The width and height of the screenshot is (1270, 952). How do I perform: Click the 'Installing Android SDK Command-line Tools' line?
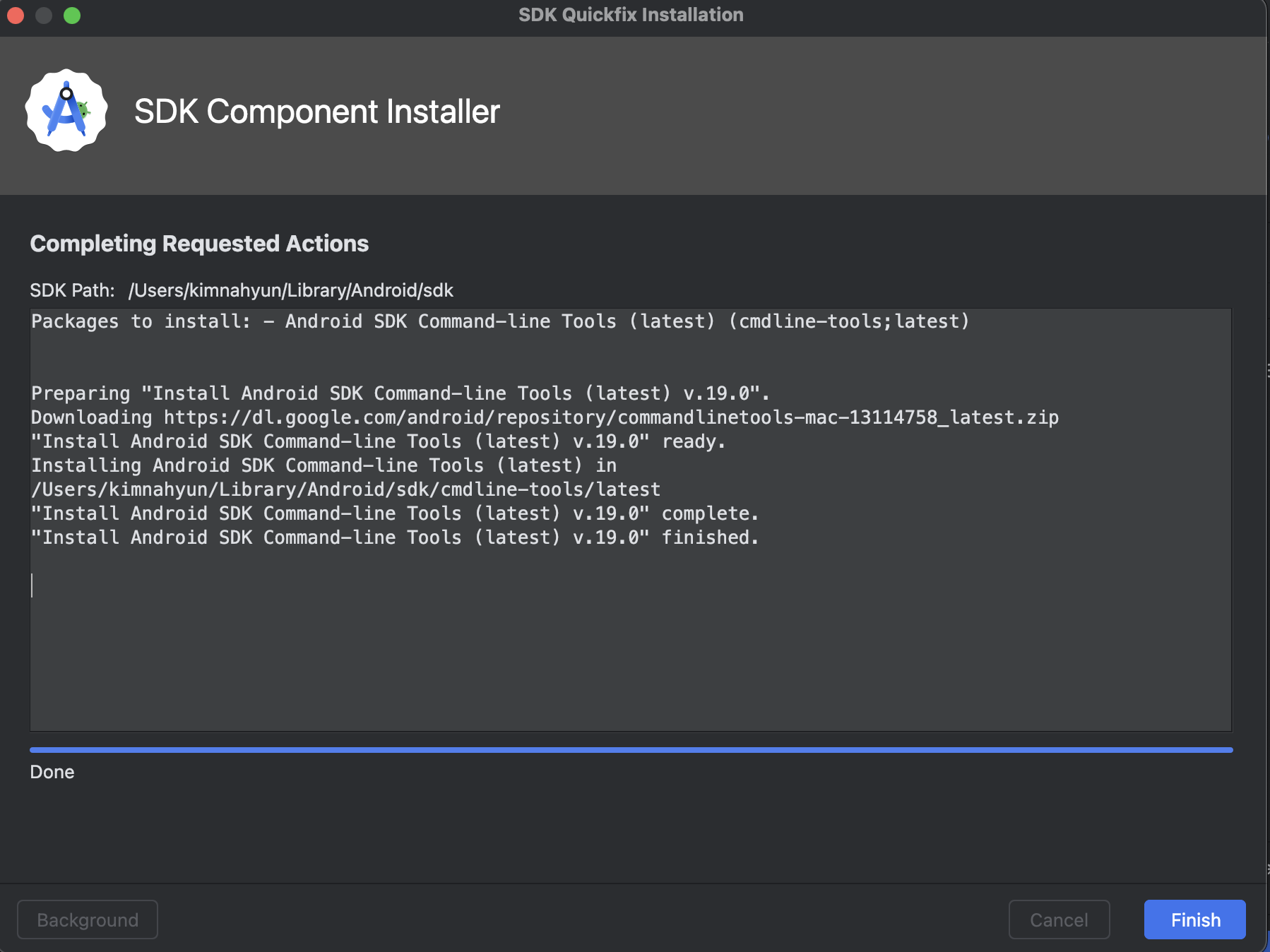tap(324, 465)
